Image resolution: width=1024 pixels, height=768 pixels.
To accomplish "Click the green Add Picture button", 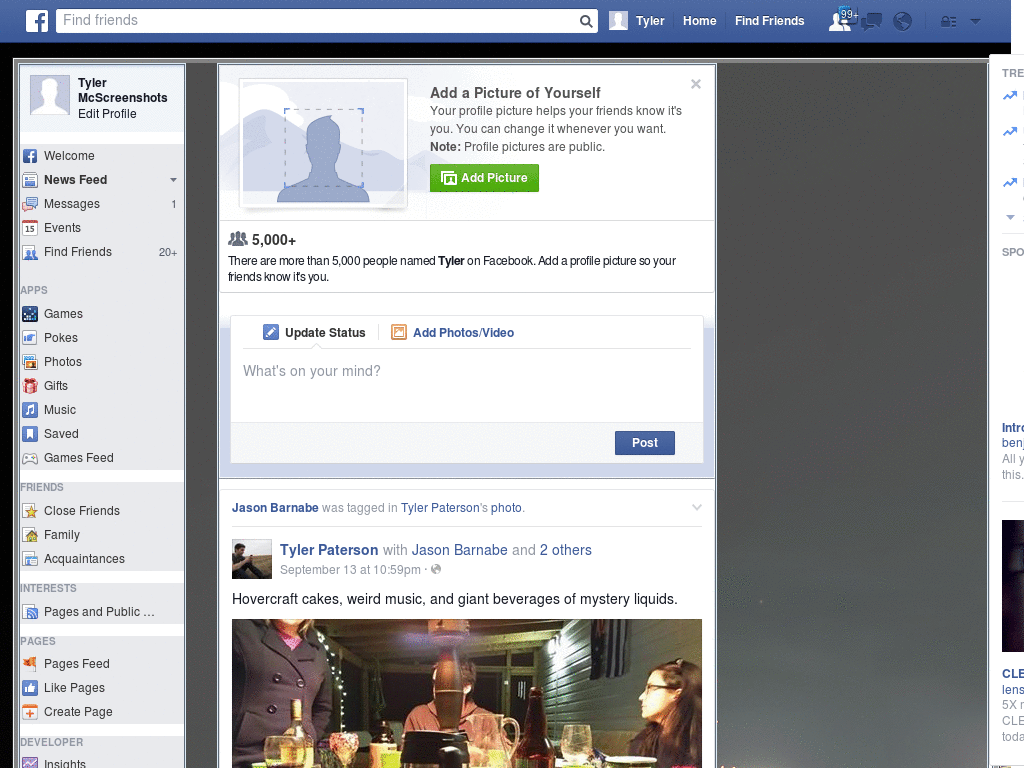I will [484, 178].
